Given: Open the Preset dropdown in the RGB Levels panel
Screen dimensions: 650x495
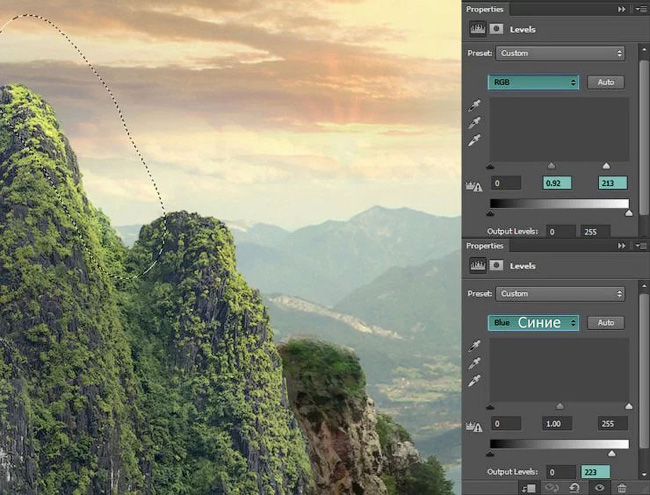Looking at the screenshot, I should click(560, 53).
